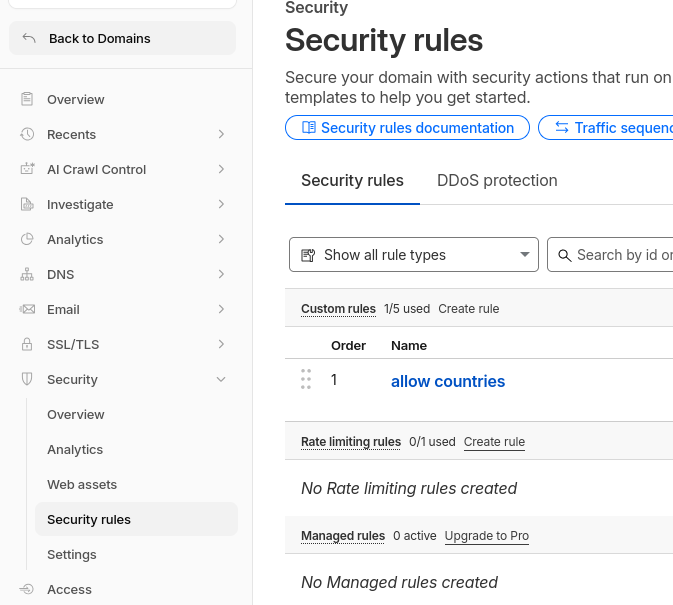Click the Upgrade to Pro link
This screenshot has height=605, width=673.
(x=487, y=535)
